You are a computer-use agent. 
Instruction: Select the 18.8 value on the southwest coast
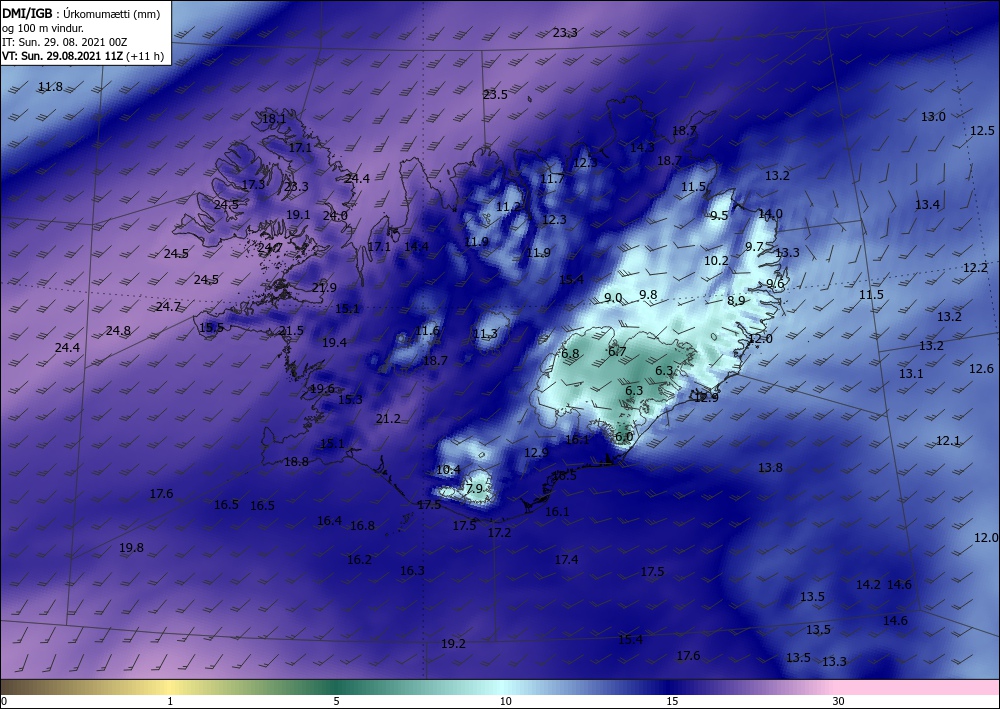tap(296, 462)
